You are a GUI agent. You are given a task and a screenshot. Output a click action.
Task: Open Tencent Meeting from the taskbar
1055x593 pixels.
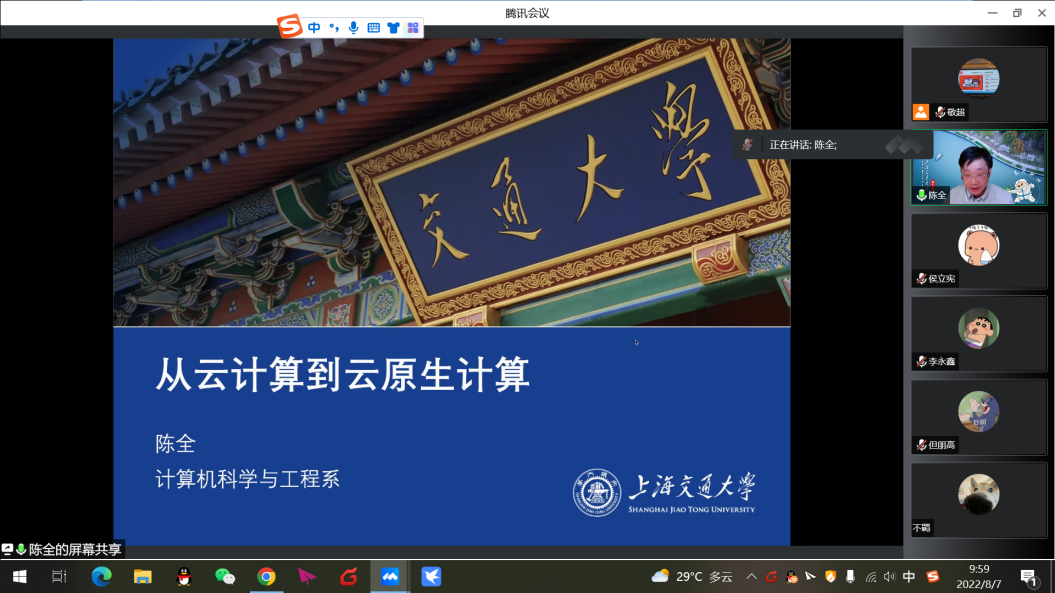click(390, 576)
